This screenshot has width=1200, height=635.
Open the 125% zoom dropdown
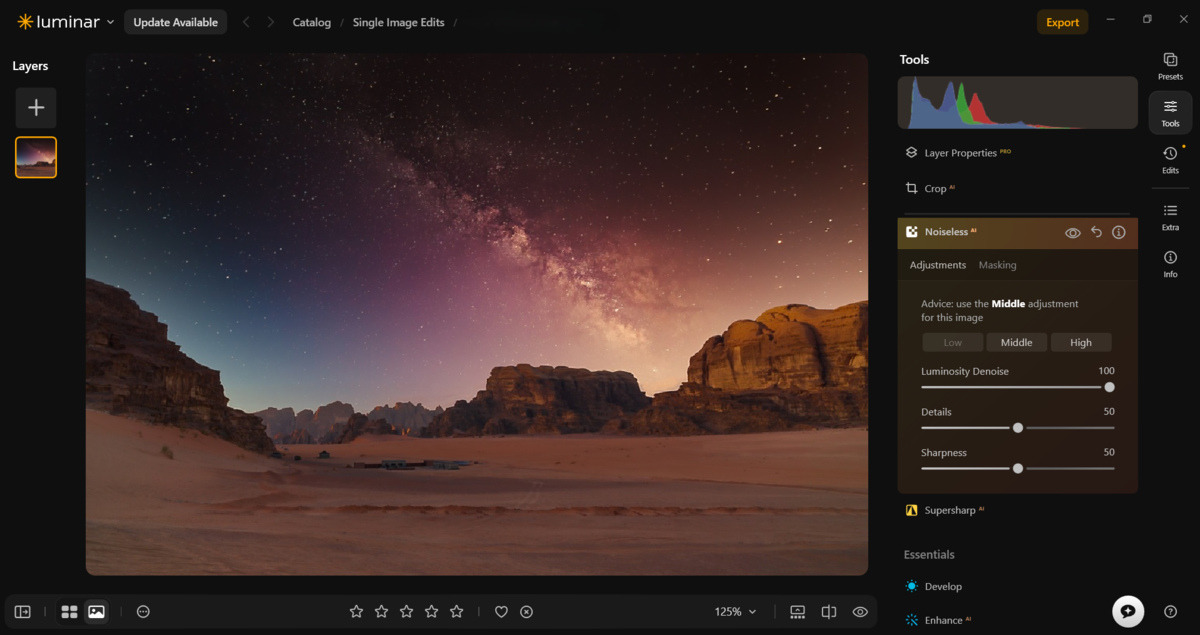tap(735, 611)
